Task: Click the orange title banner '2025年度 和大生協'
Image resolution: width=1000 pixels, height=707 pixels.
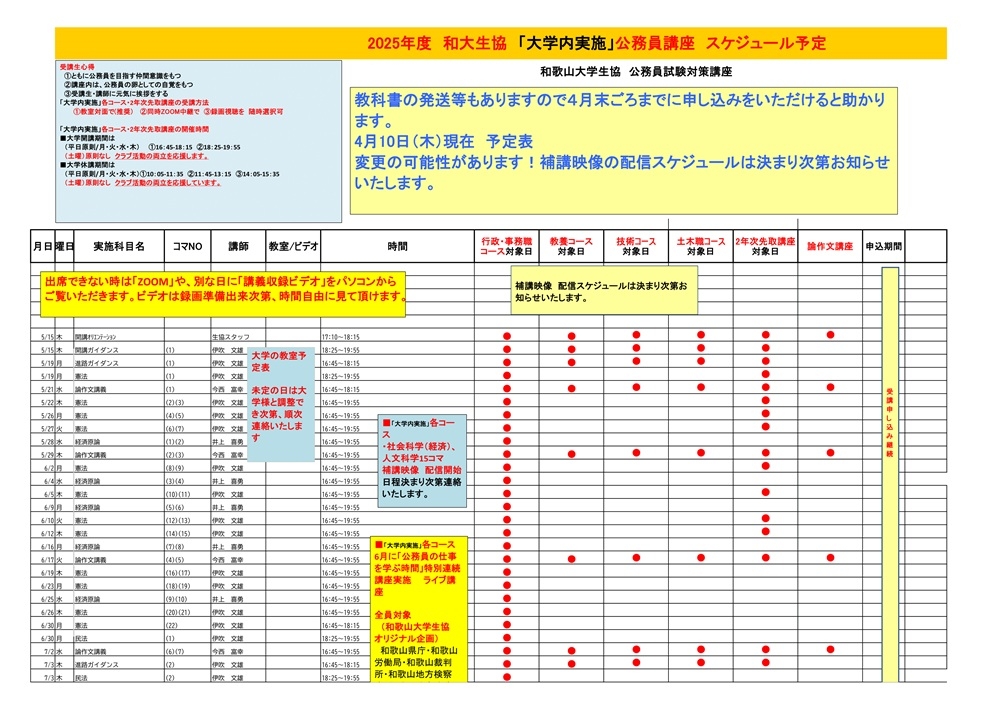Action: [501, 43]
